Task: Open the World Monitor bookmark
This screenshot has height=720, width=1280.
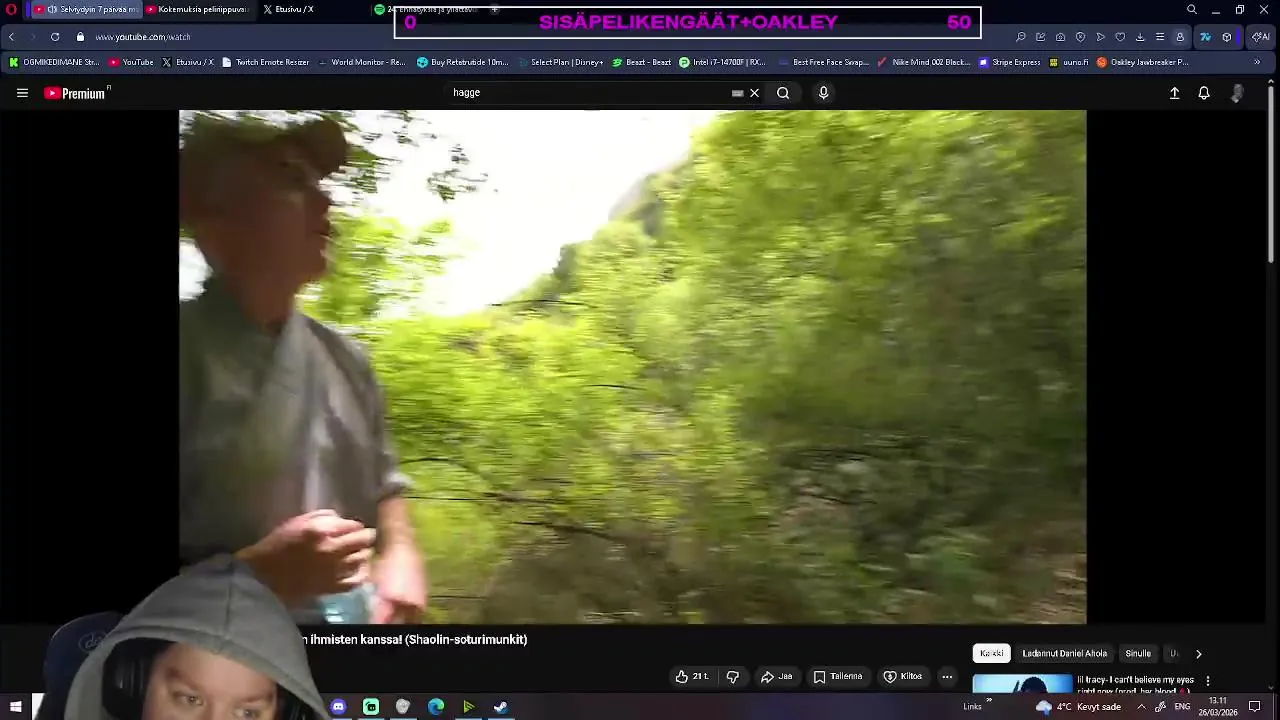Action: coord(361,62)
